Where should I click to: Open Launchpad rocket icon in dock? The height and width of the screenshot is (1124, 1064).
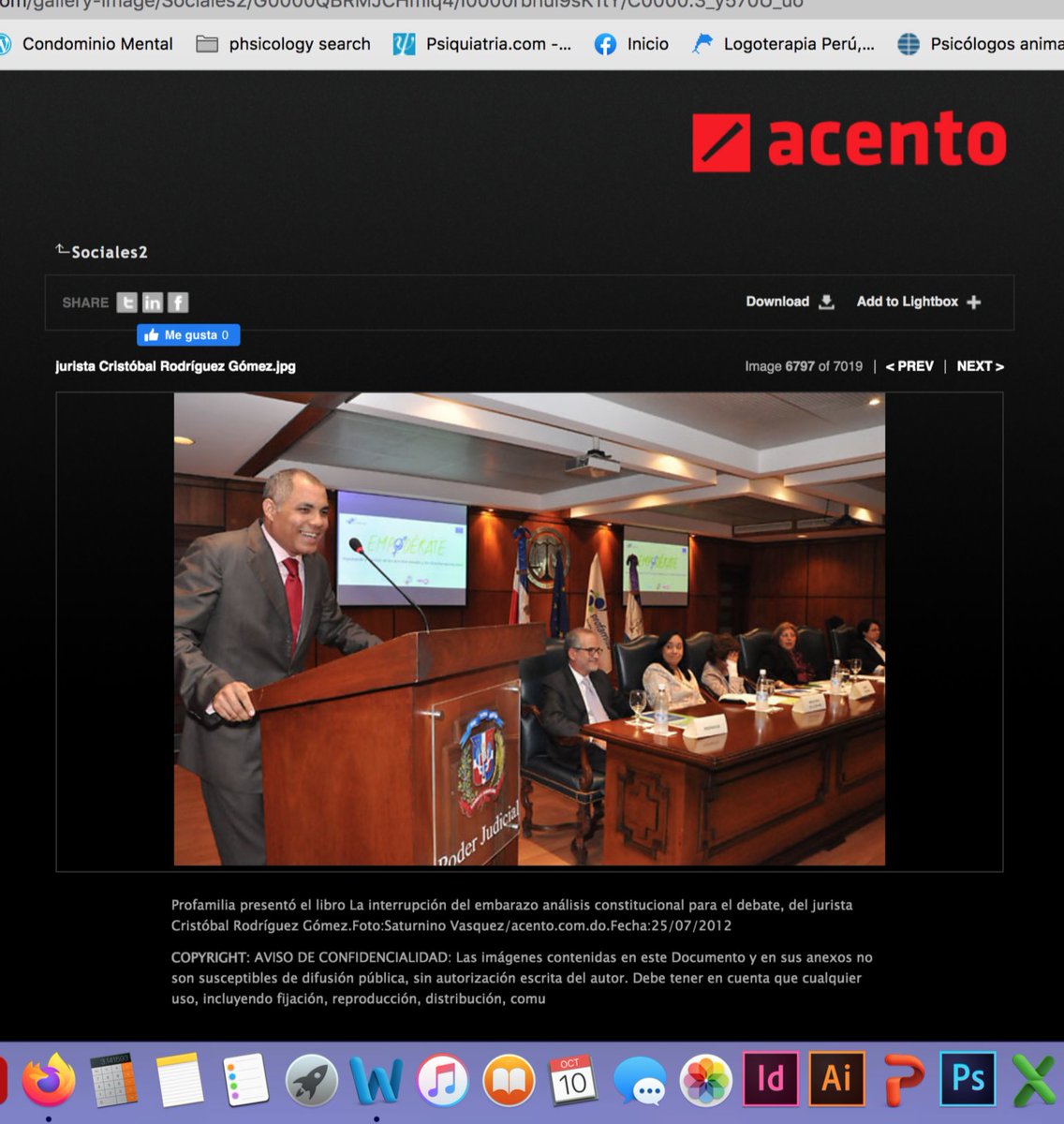tap(311, 1081)
